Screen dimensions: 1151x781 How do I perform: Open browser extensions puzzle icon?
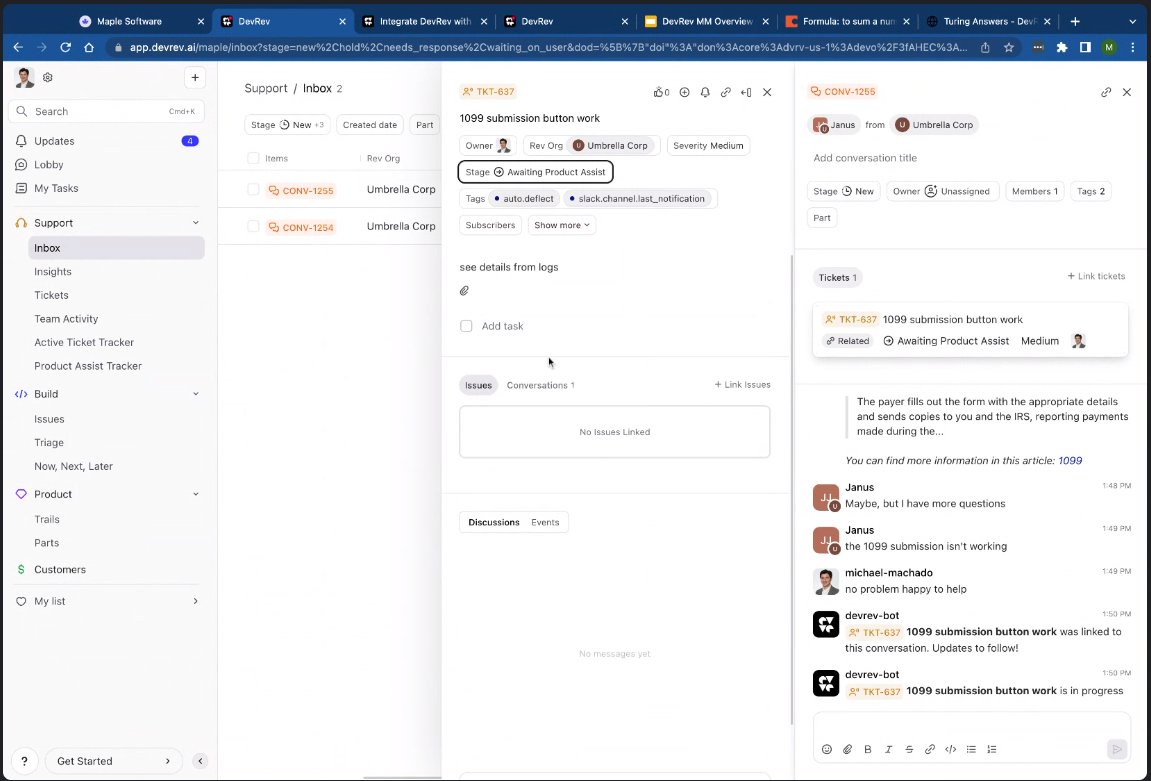pyautogui.click(x=1061, y=47)
